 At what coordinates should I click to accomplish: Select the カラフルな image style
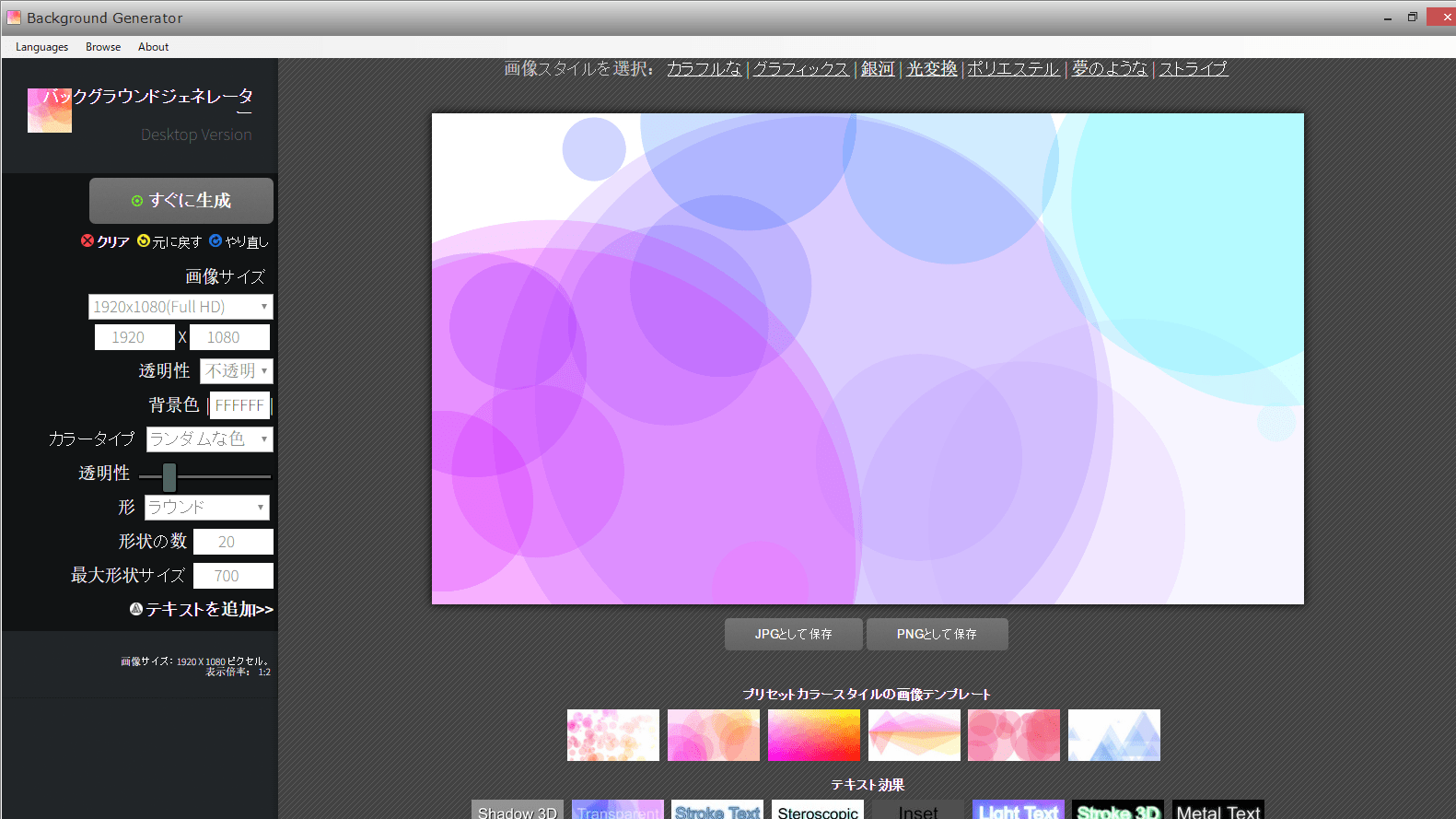pos(704,68)
